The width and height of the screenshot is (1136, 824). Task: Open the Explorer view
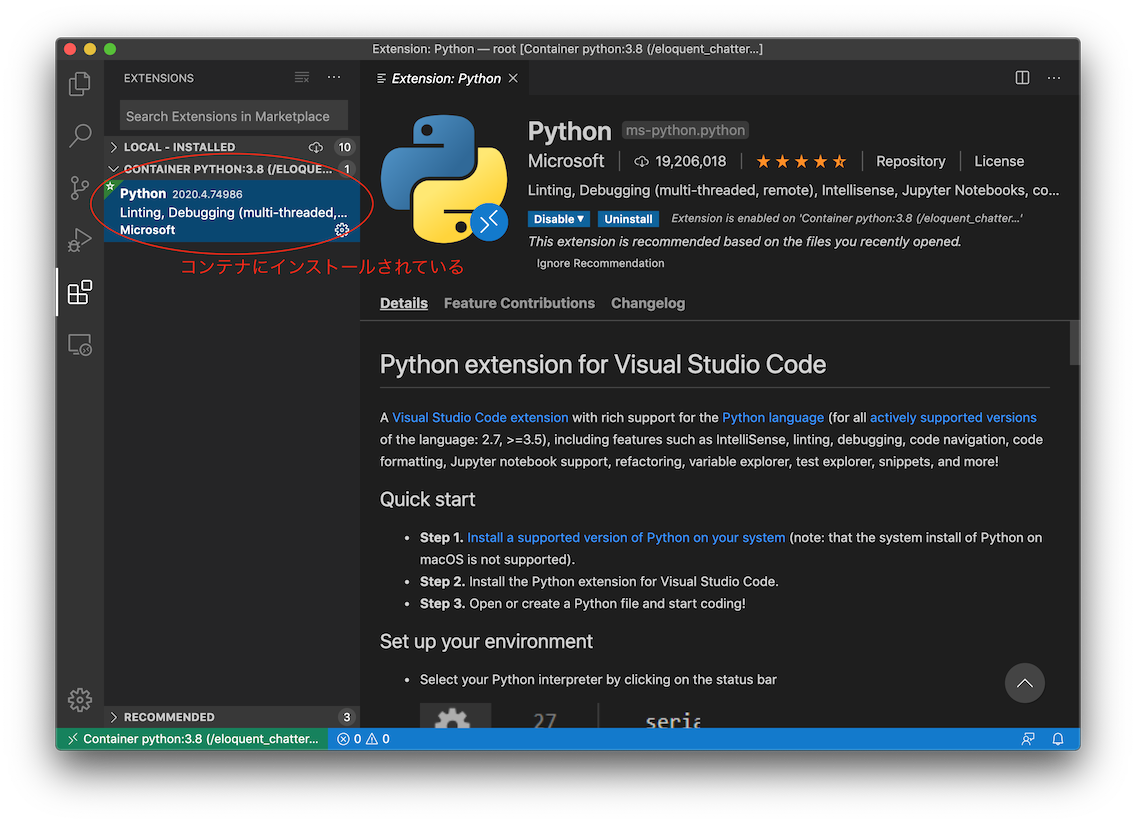click(80, 84)
